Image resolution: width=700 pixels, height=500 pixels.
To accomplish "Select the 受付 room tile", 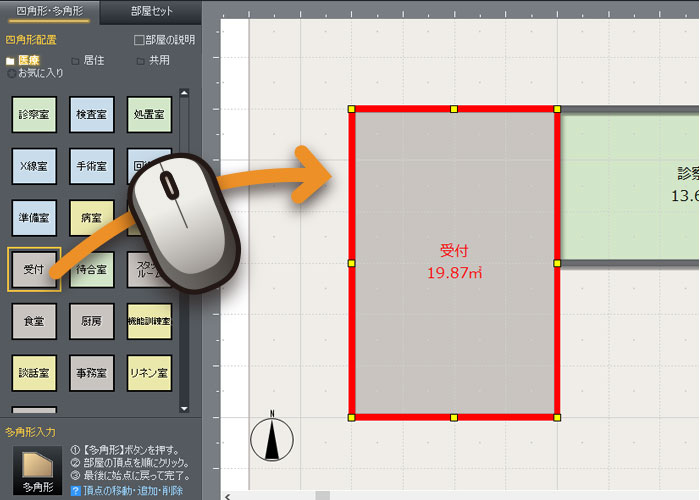I will coord(34,269).
